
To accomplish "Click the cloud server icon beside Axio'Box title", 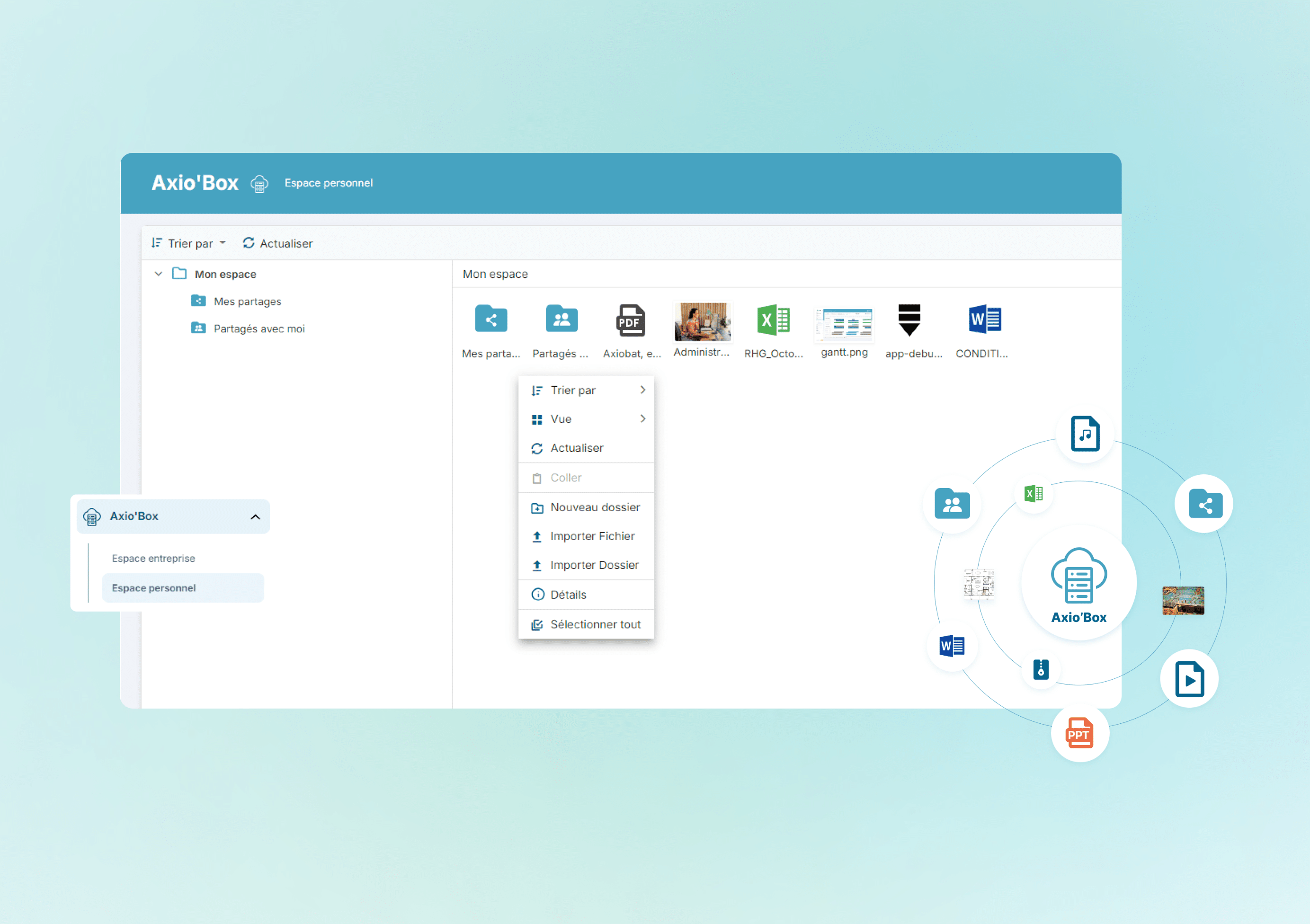I will (259, 184).
